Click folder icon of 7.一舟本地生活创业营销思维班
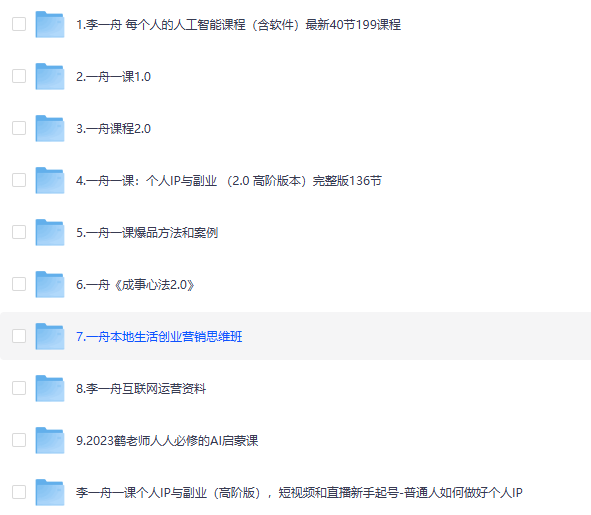This screenshot has height=515, width=591. click(50, 337)
